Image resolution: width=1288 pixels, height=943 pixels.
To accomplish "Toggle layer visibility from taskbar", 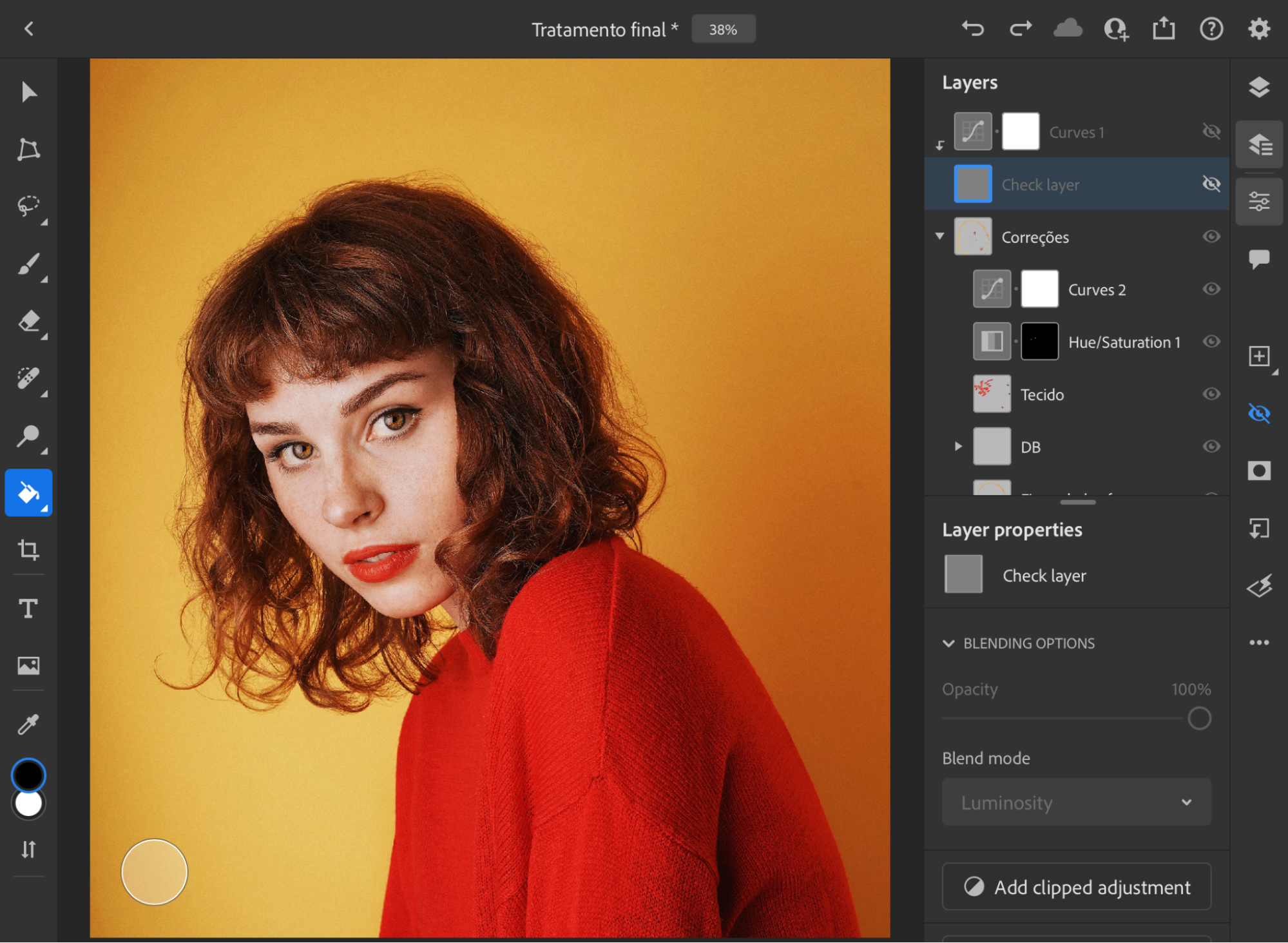I will tap(1259, 413).
